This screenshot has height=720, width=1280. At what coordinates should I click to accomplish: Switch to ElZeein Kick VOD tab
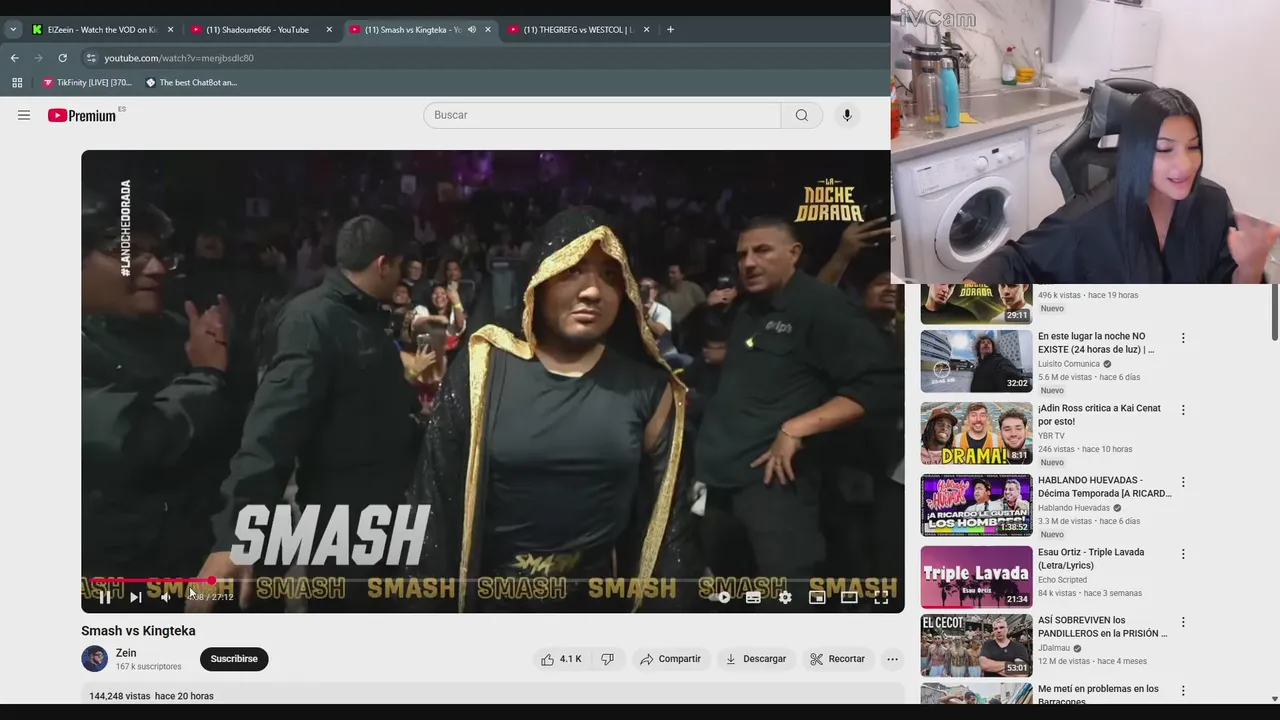pyautogui.click(x=100, y=30)
